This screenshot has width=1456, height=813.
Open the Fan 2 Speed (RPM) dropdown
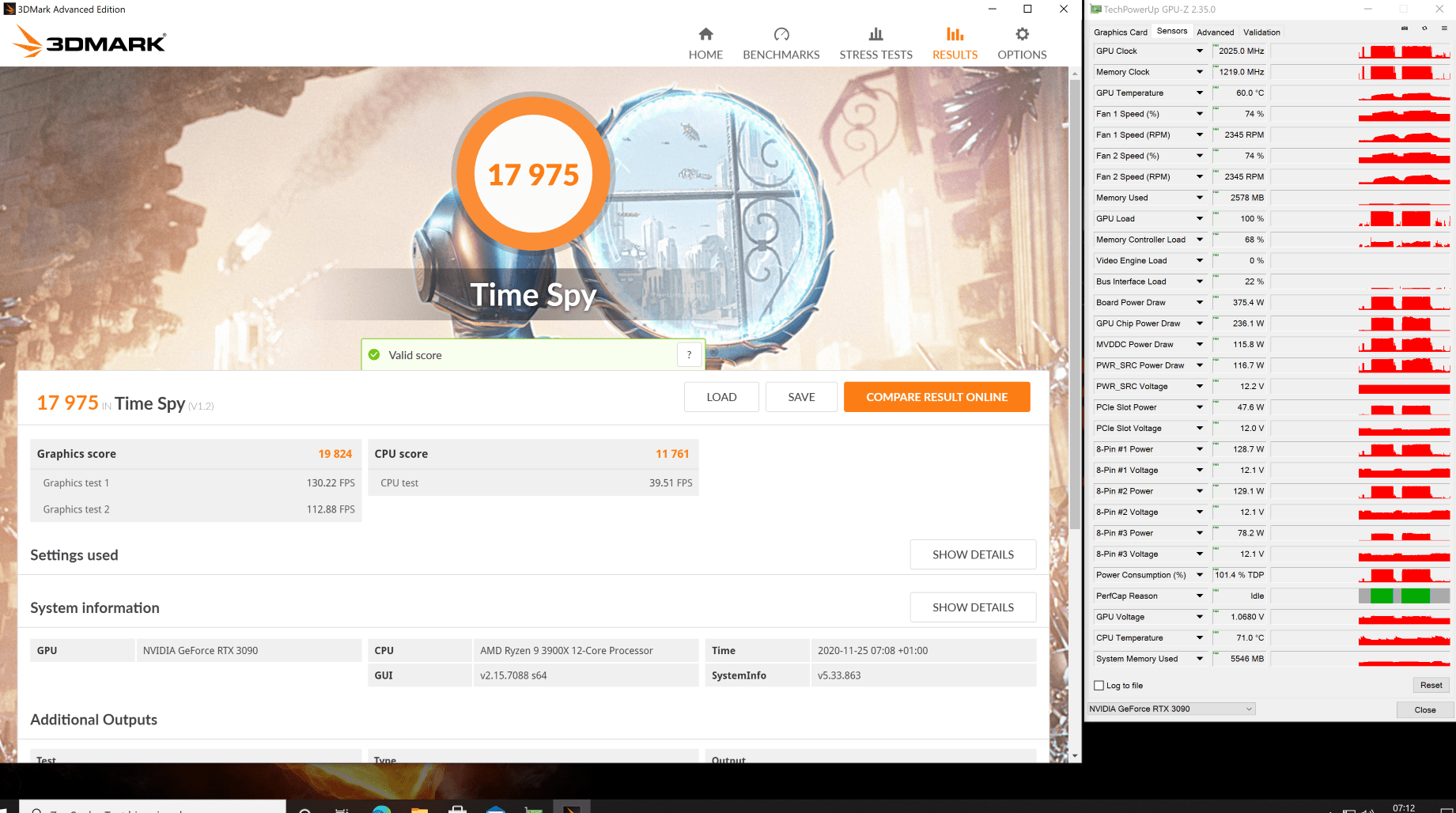(1200, 177)
